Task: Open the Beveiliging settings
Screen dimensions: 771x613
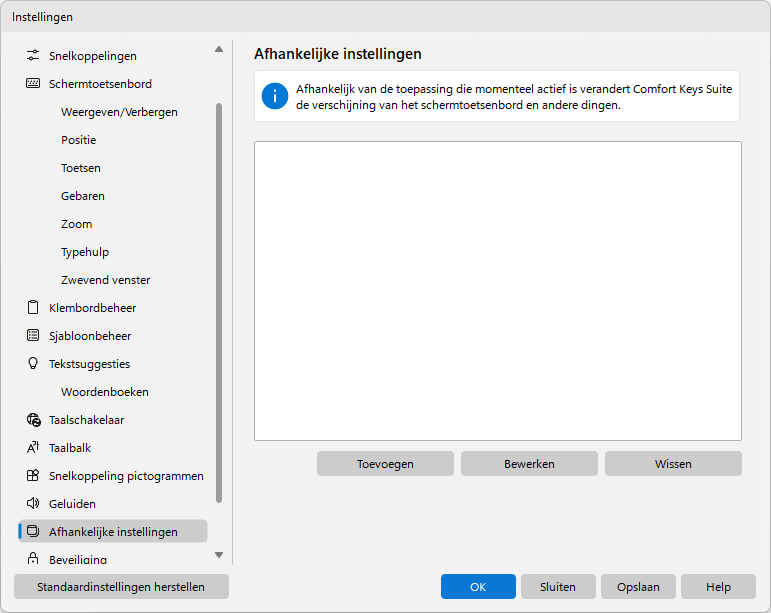Action: coord(78,559)
